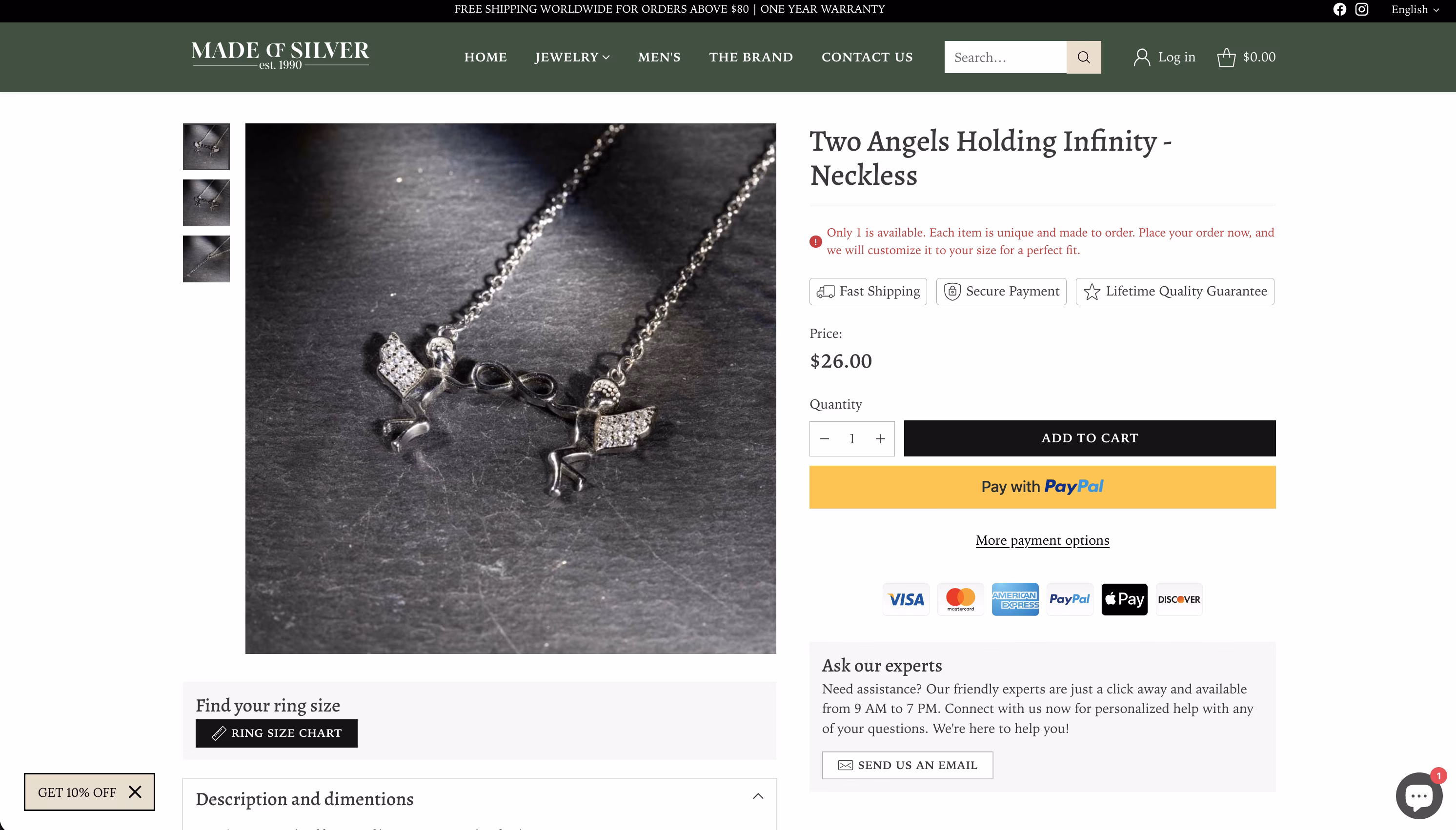The height and width of the screenshot is (830, 1456).
Task: Dismiss the GET 10% OFF banner
Action: pos(136,792)
